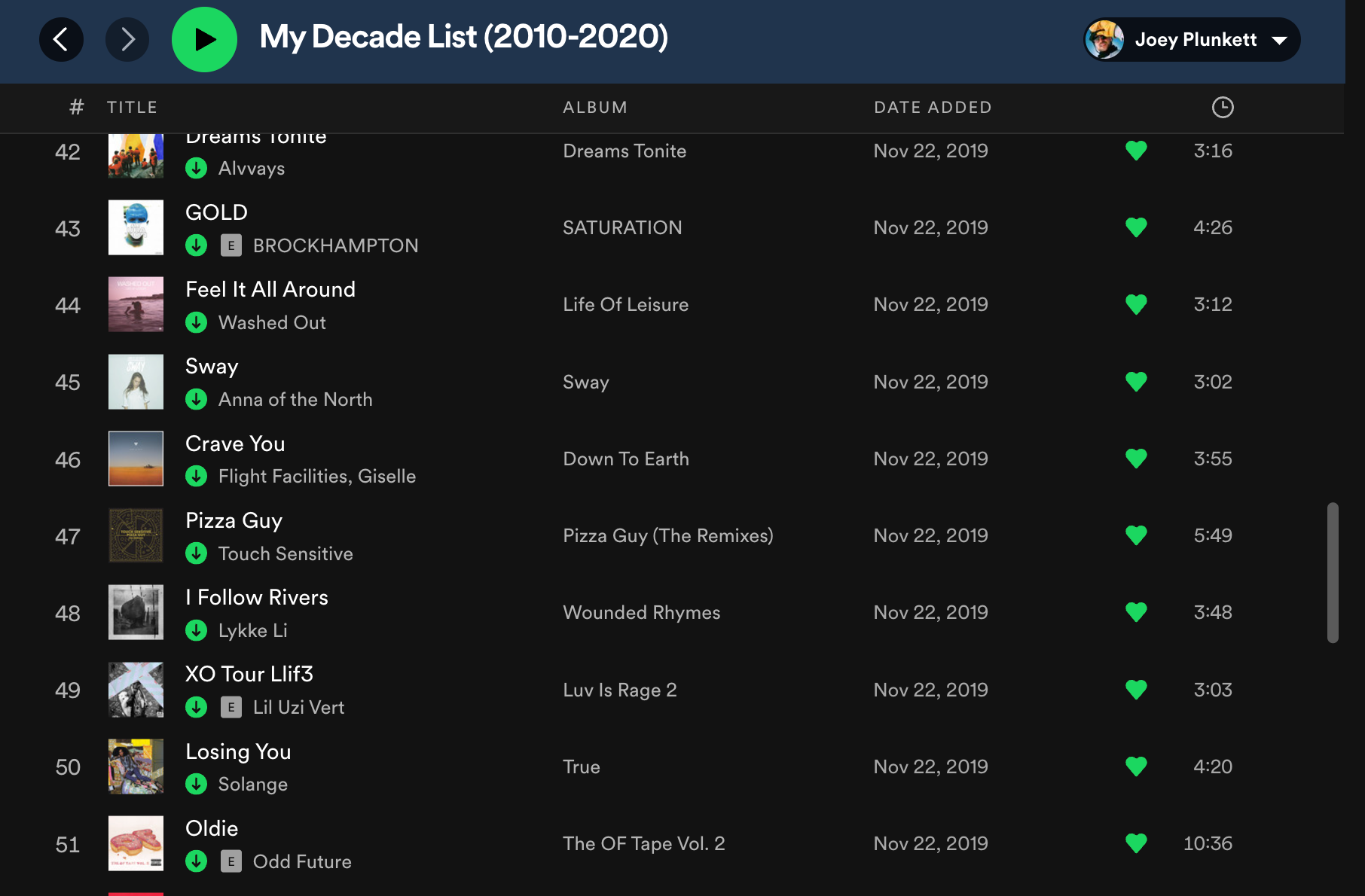Click the Crave You album cover thumbnail
Screen dimensions: 1365x896
pos(136,459)
